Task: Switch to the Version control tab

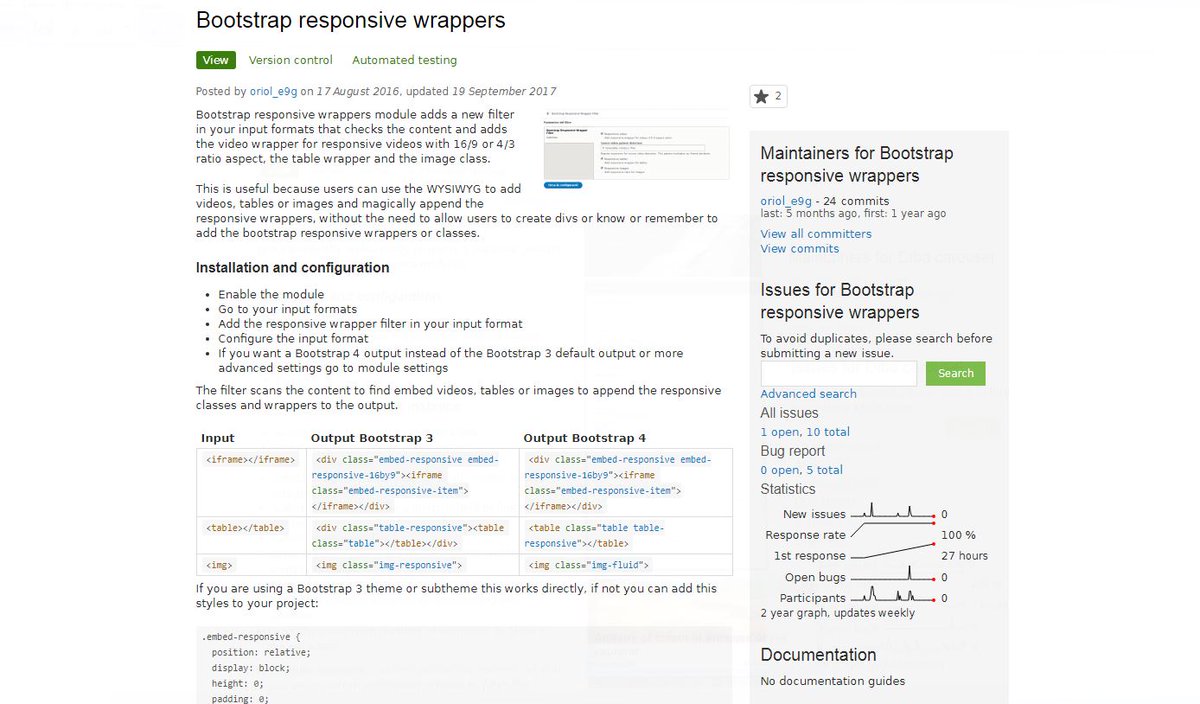Action: [x=291, y=60]
